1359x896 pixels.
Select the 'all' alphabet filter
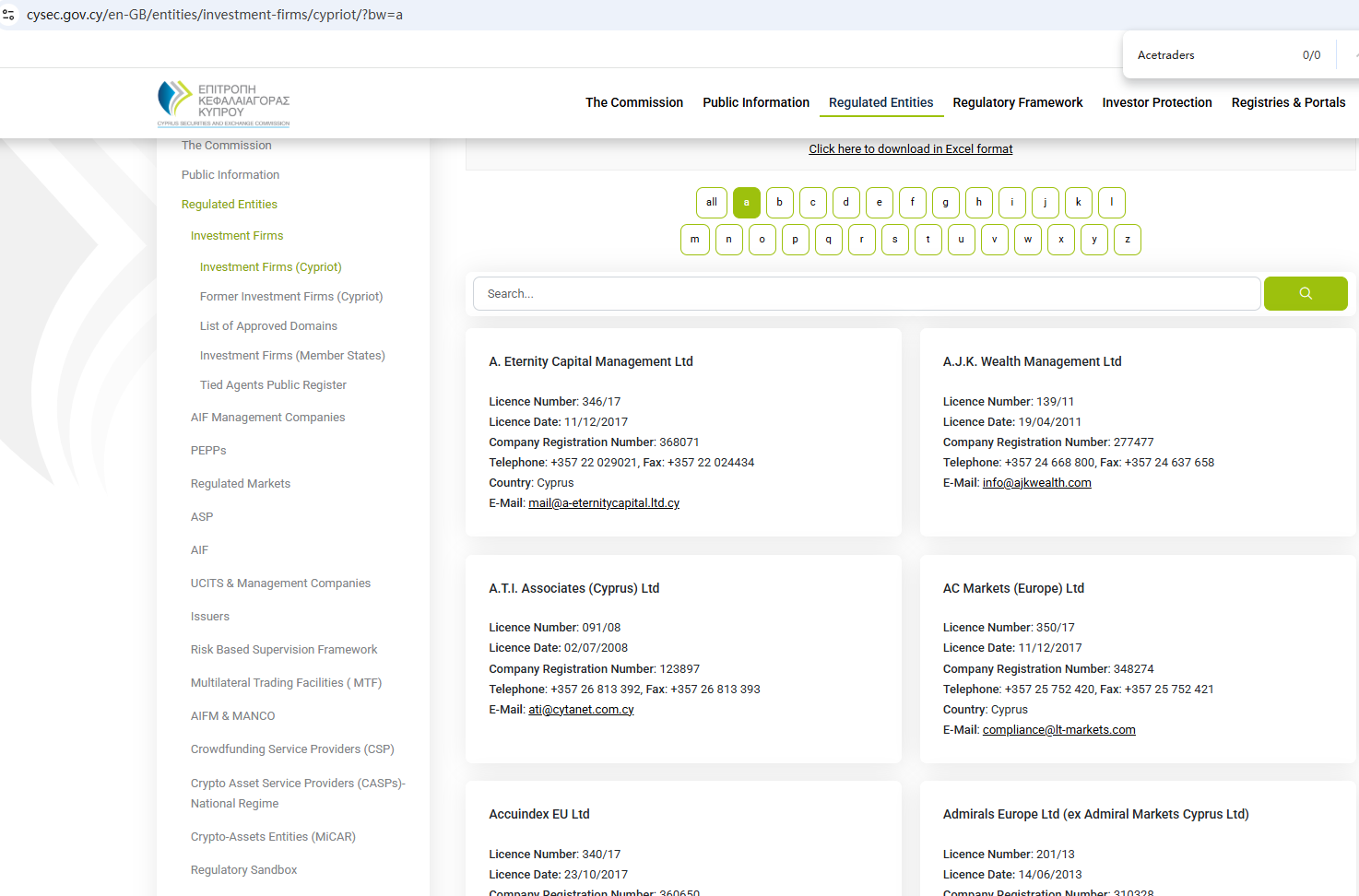point(711,203)
